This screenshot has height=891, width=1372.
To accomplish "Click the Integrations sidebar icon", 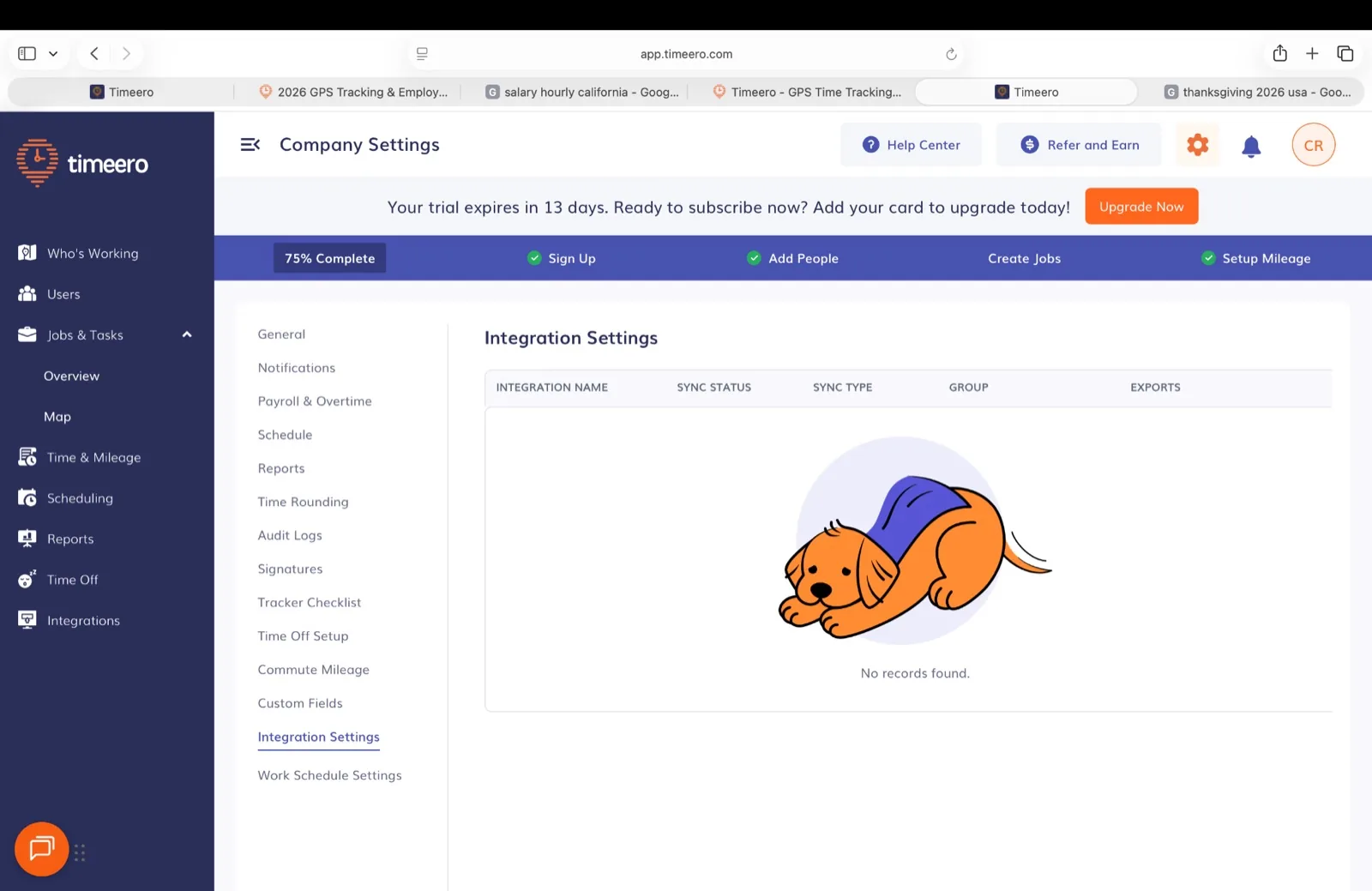I will coord(27,620).
